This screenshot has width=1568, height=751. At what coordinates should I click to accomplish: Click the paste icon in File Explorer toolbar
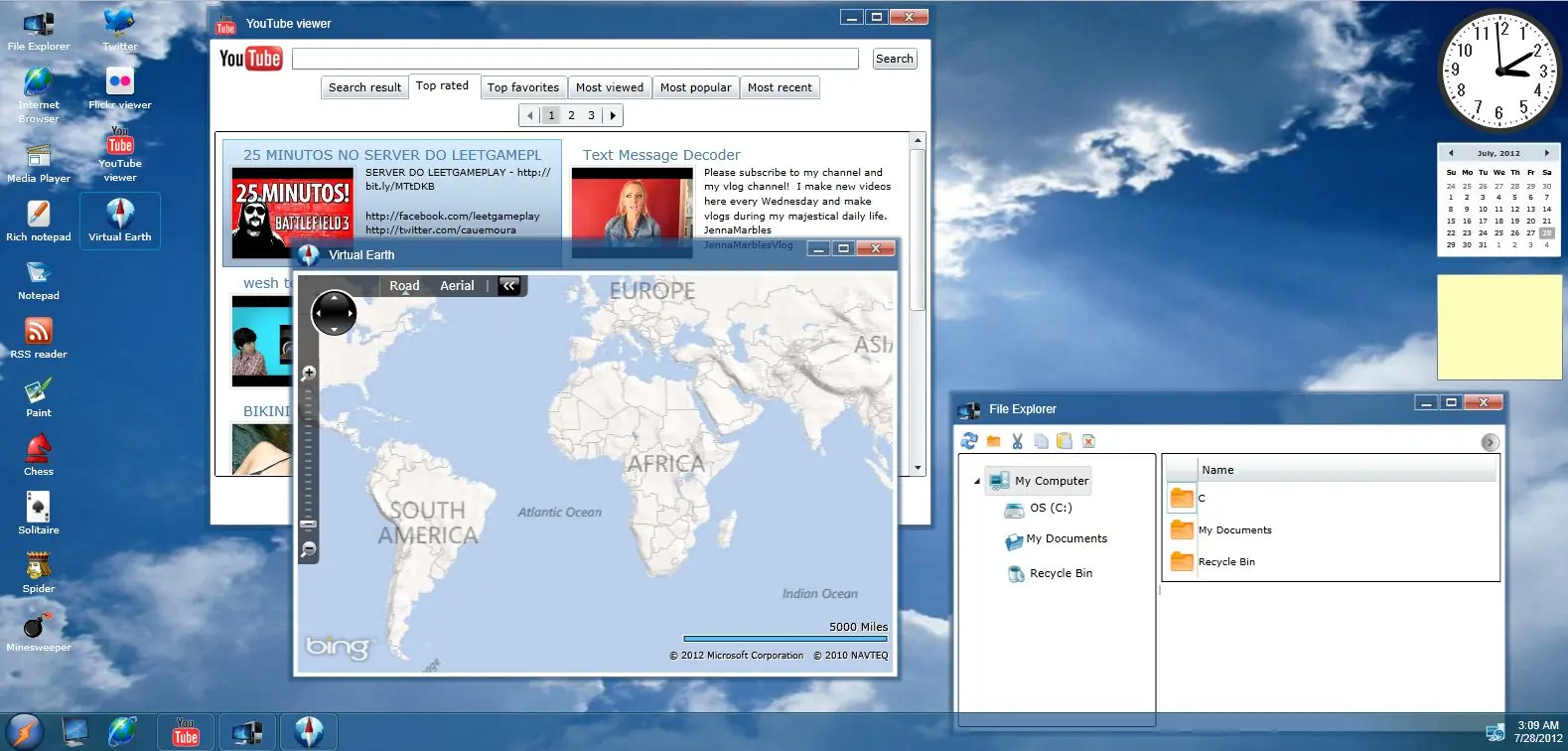(1065, 441)
